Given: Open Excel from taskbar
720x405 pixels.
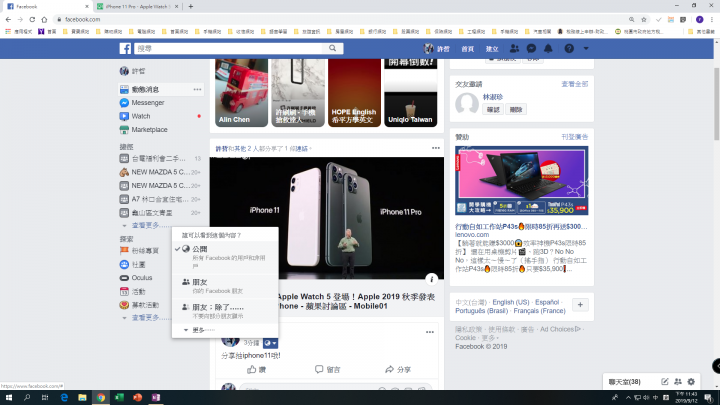Looking at the screenshot, I should pyautogui.click(x=119, y=397).
